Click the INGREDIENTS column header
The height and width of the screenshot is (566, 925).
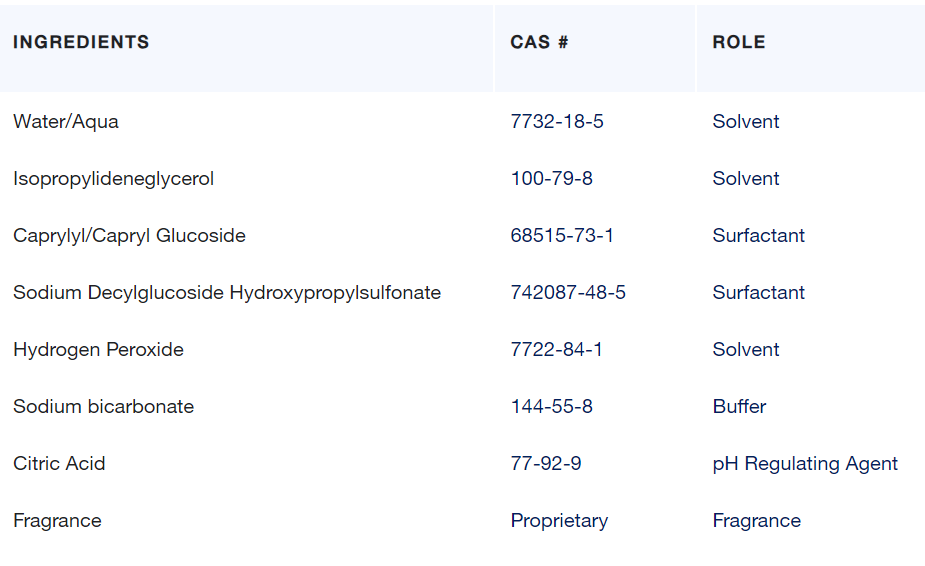pyautogui.click(x=81, y=42)
